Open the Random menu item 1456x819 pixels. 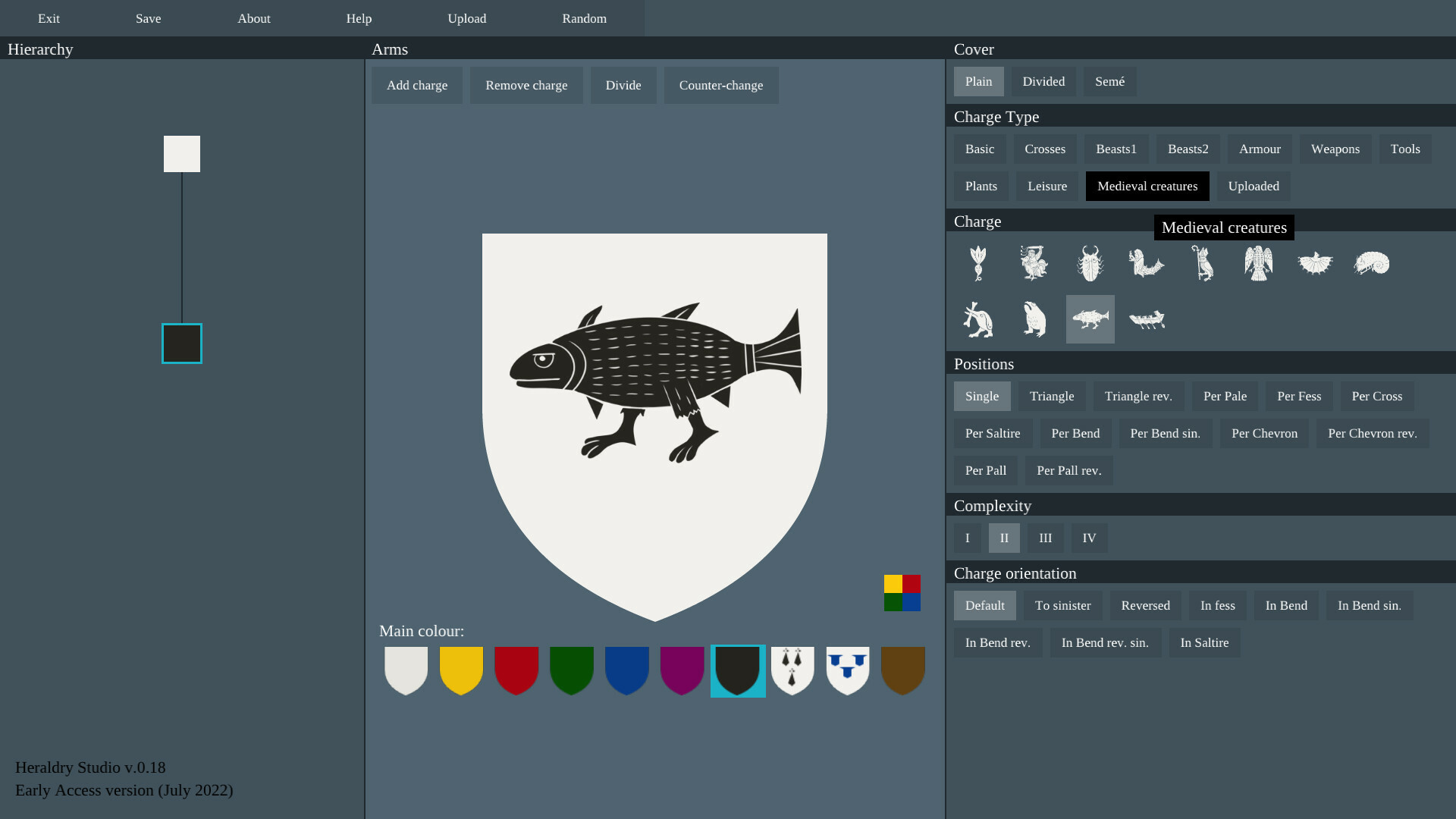[x=584, y=18]
